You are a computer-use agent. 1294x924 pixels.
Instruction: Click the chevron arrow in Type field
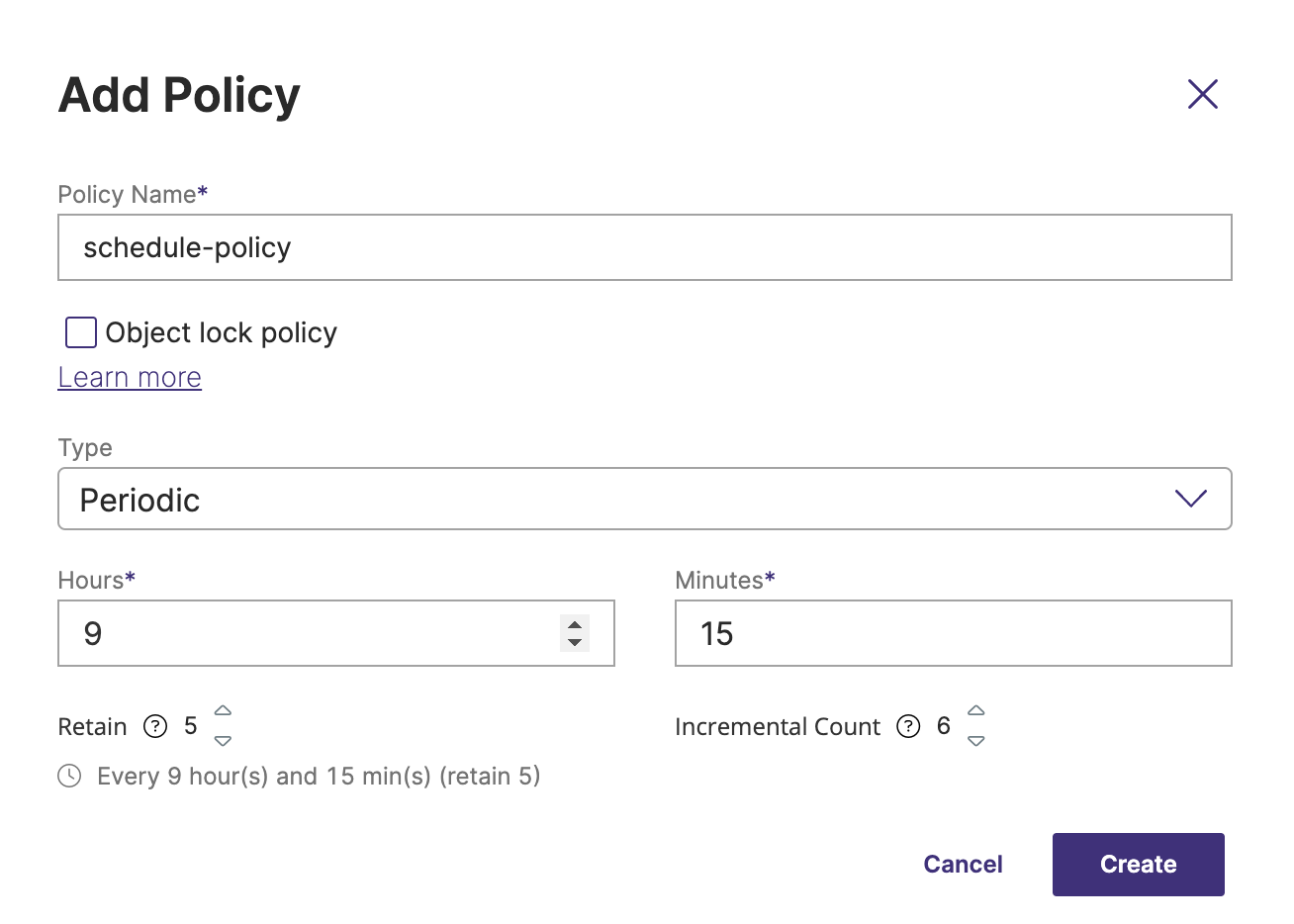pyautogui.click(x=1190, y=499)
